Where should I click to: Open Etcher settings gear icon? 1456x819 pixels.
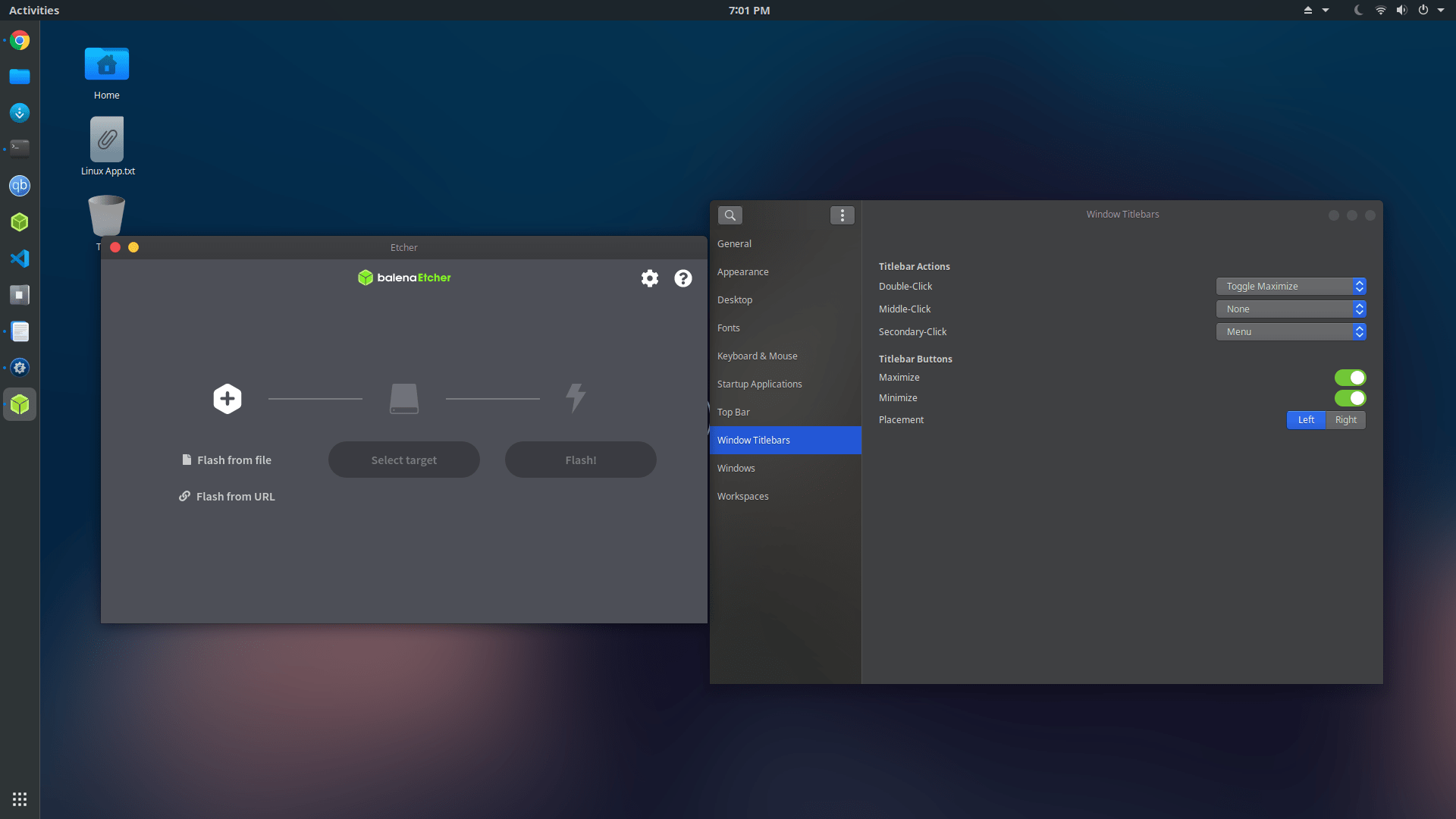[x=650, y=278]
